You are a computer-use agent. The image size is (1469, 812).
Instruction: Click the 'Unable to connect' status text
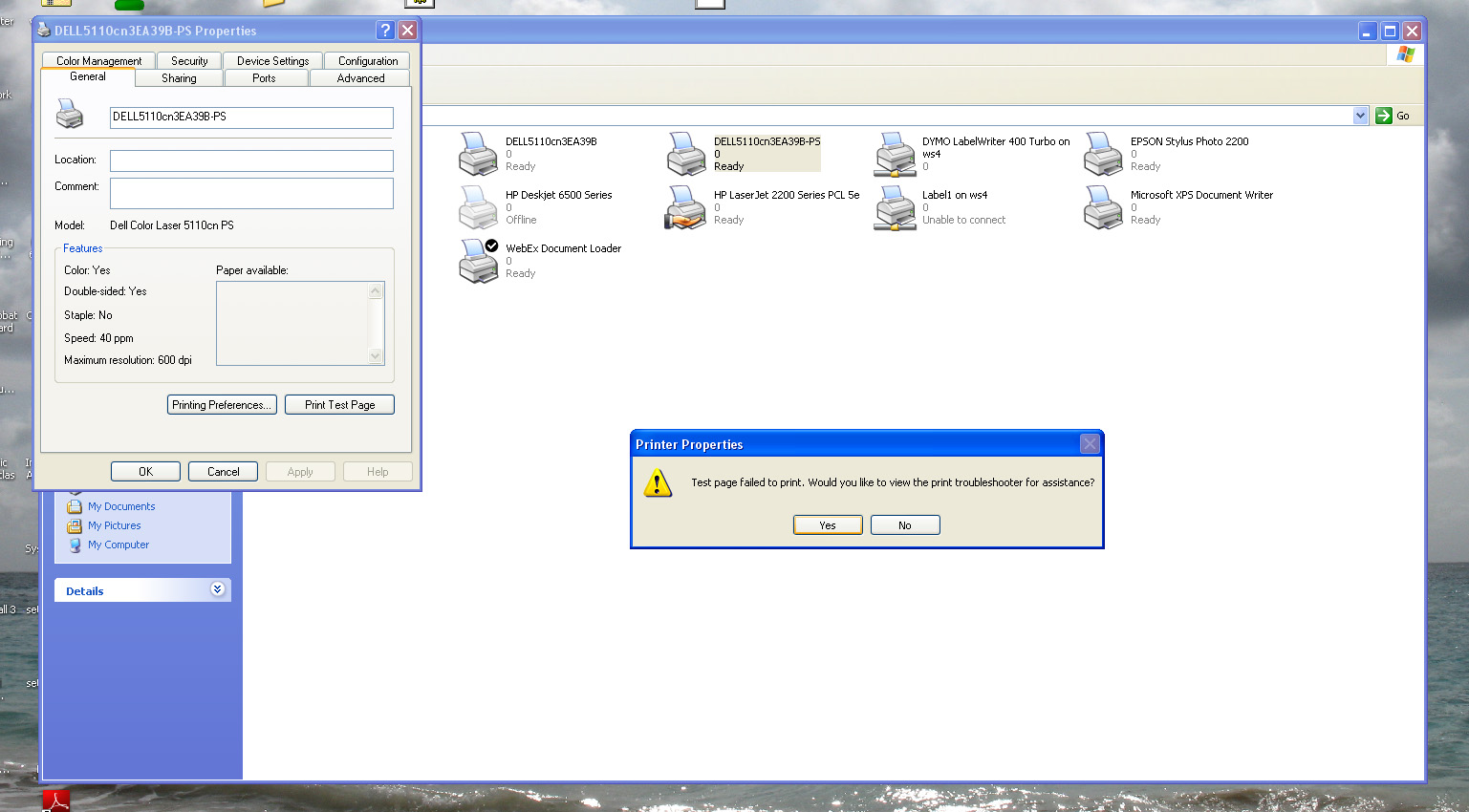(963, 220)
